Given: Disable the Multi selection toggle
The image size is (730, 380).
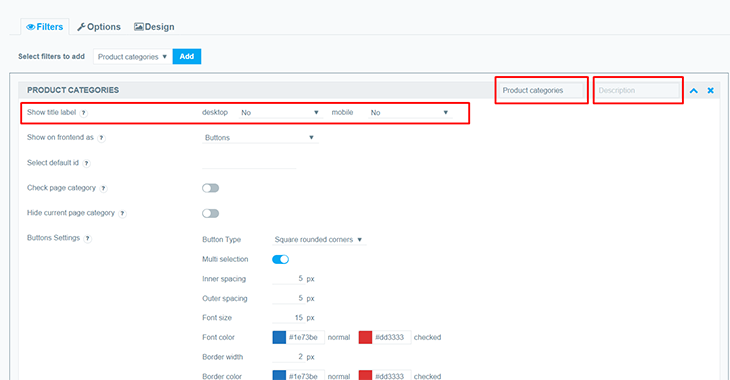Looking at the screenshot, I should (280, 259).
